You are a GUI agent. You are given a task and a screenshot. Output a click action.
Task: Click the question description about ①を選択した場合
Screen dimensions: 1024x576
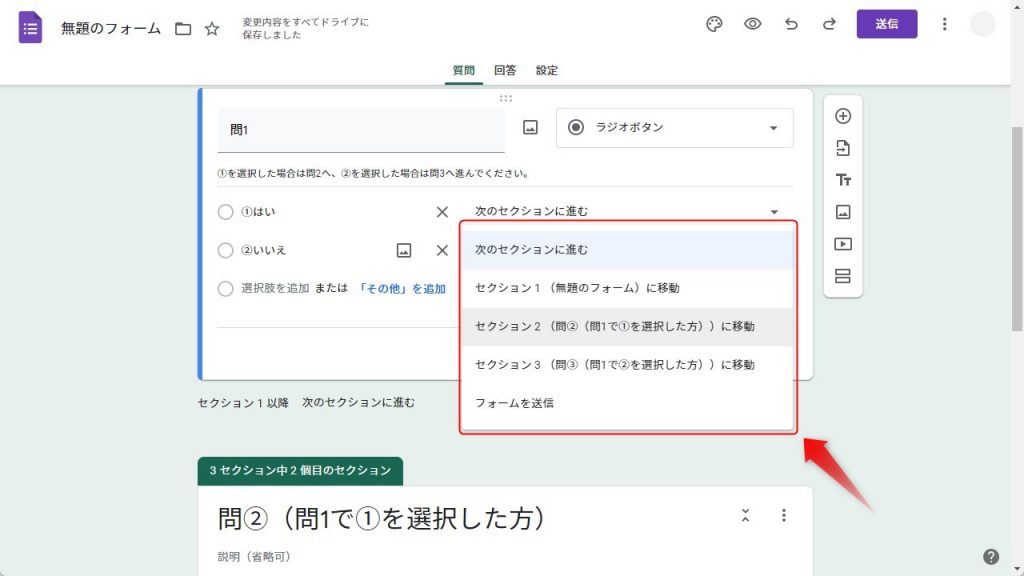point(373,174)
